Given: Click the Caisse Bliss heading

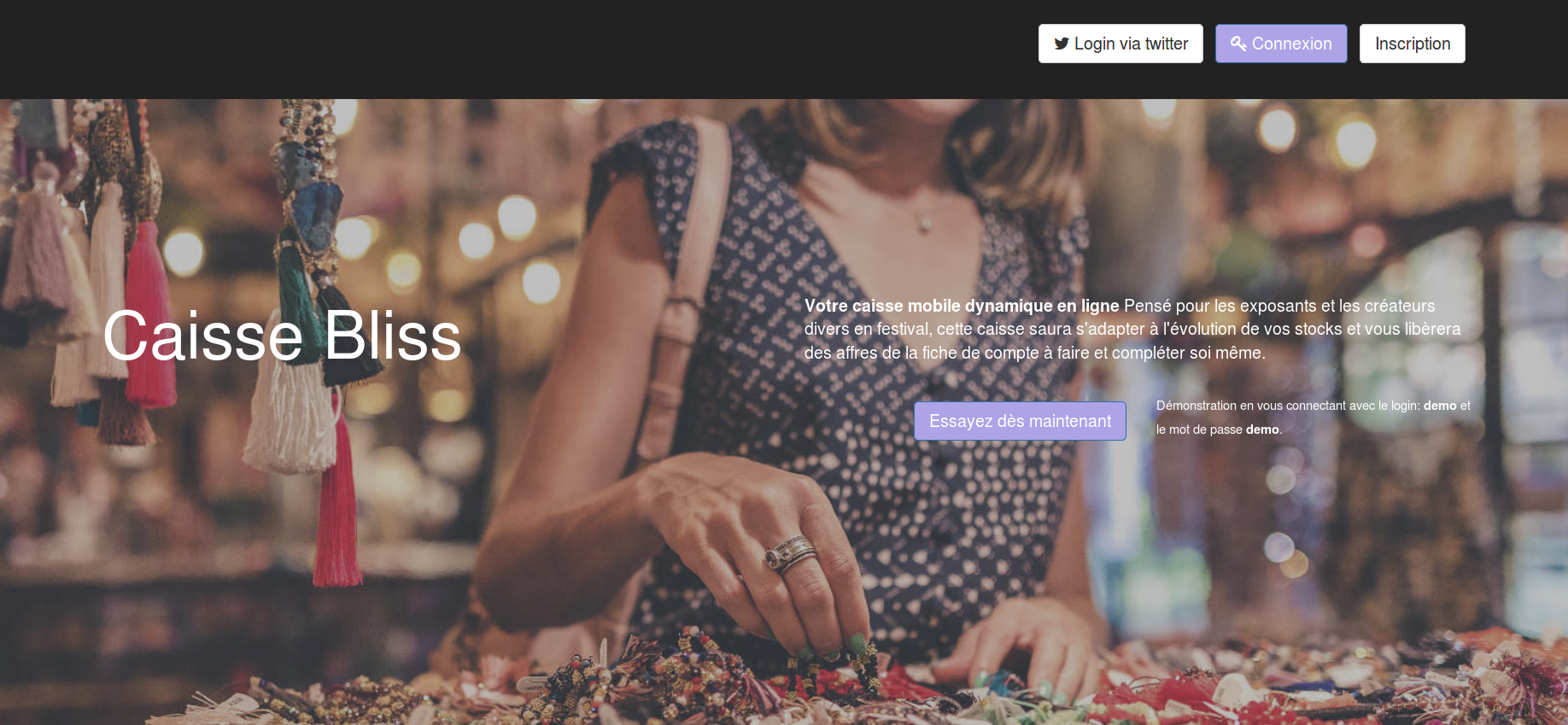Looking at the screenshot, I should tap(282, 336).
